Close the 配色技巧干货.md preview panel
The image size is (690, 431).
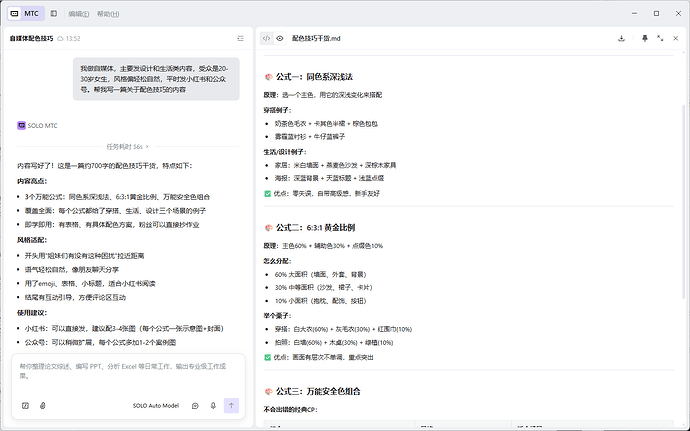pos(675,38)
